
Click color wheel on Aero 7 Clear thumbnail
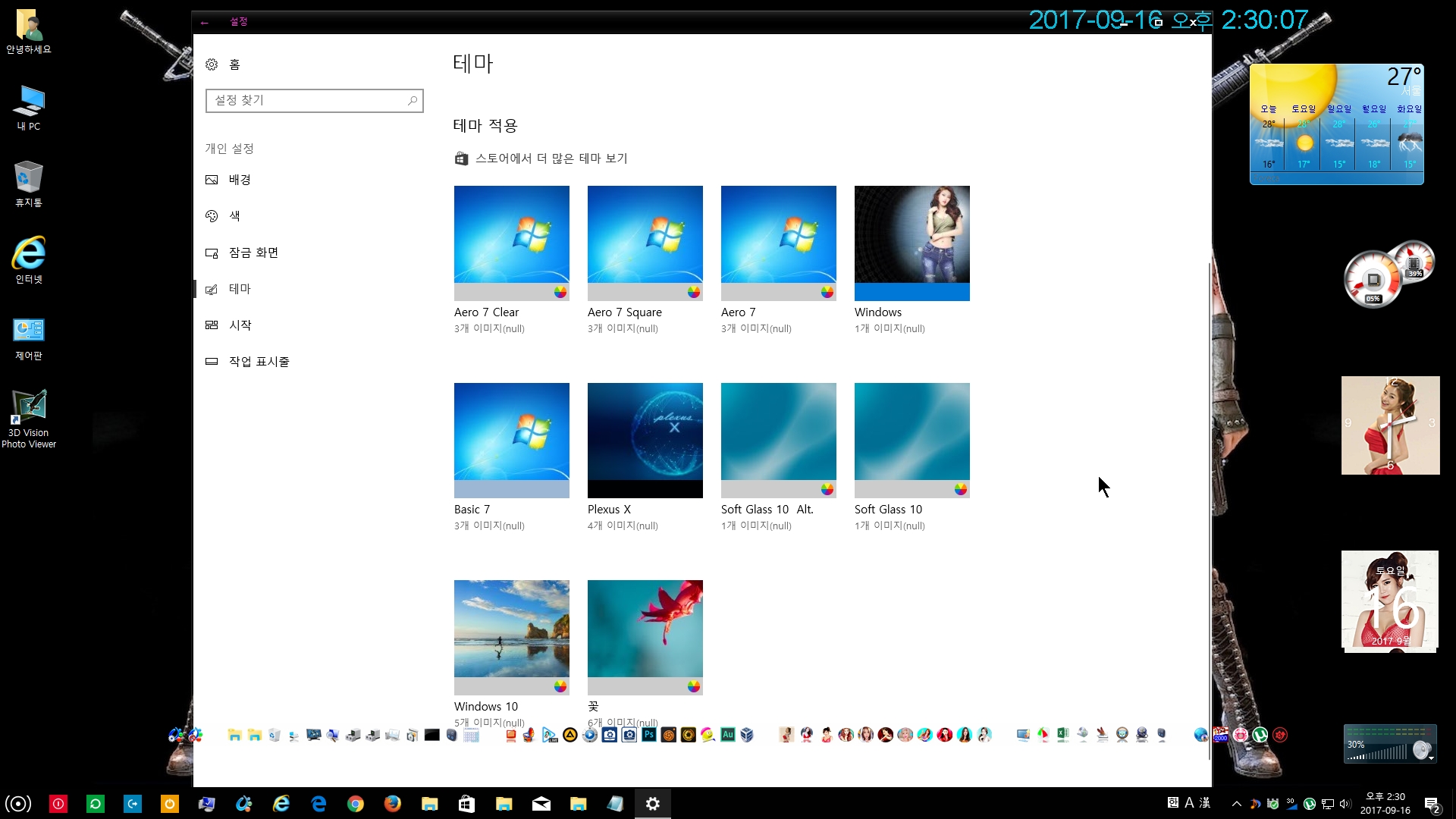(560, 292)
